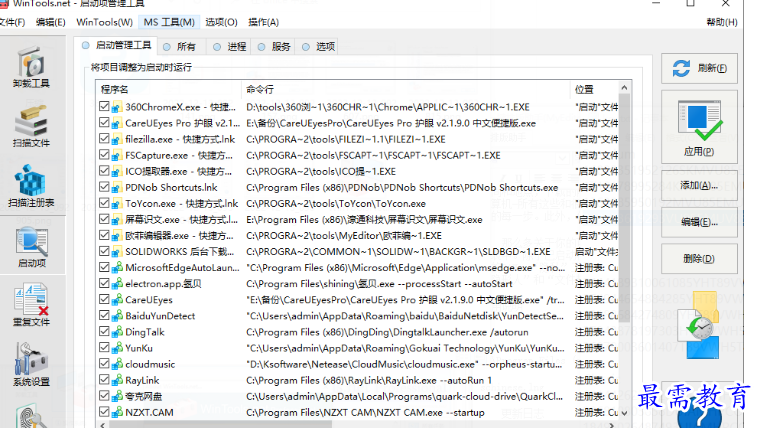Viewport: 759px width, 428px height.
Task: Select the 欧菲编辑器.exe row text
Action: tap(179, 236)
